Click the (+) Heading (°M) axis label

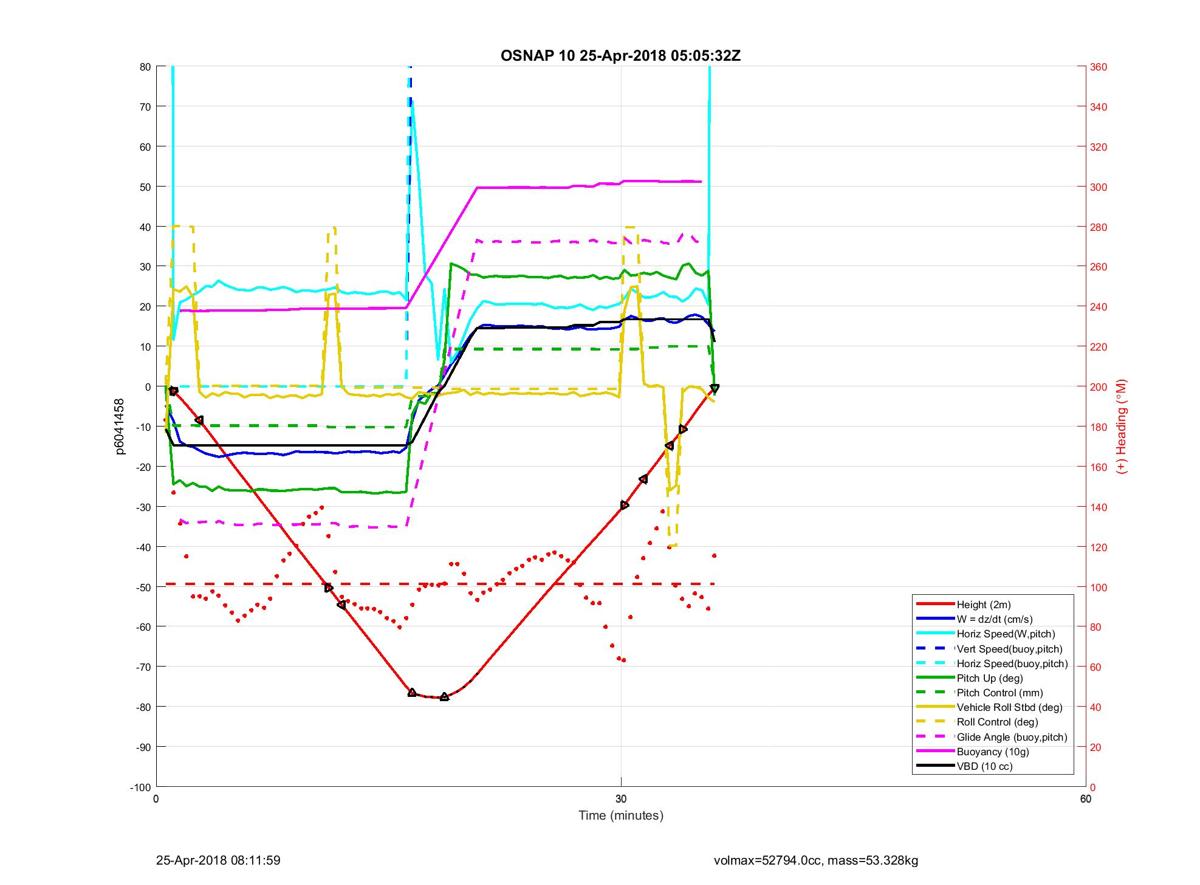pos(1123,426)
